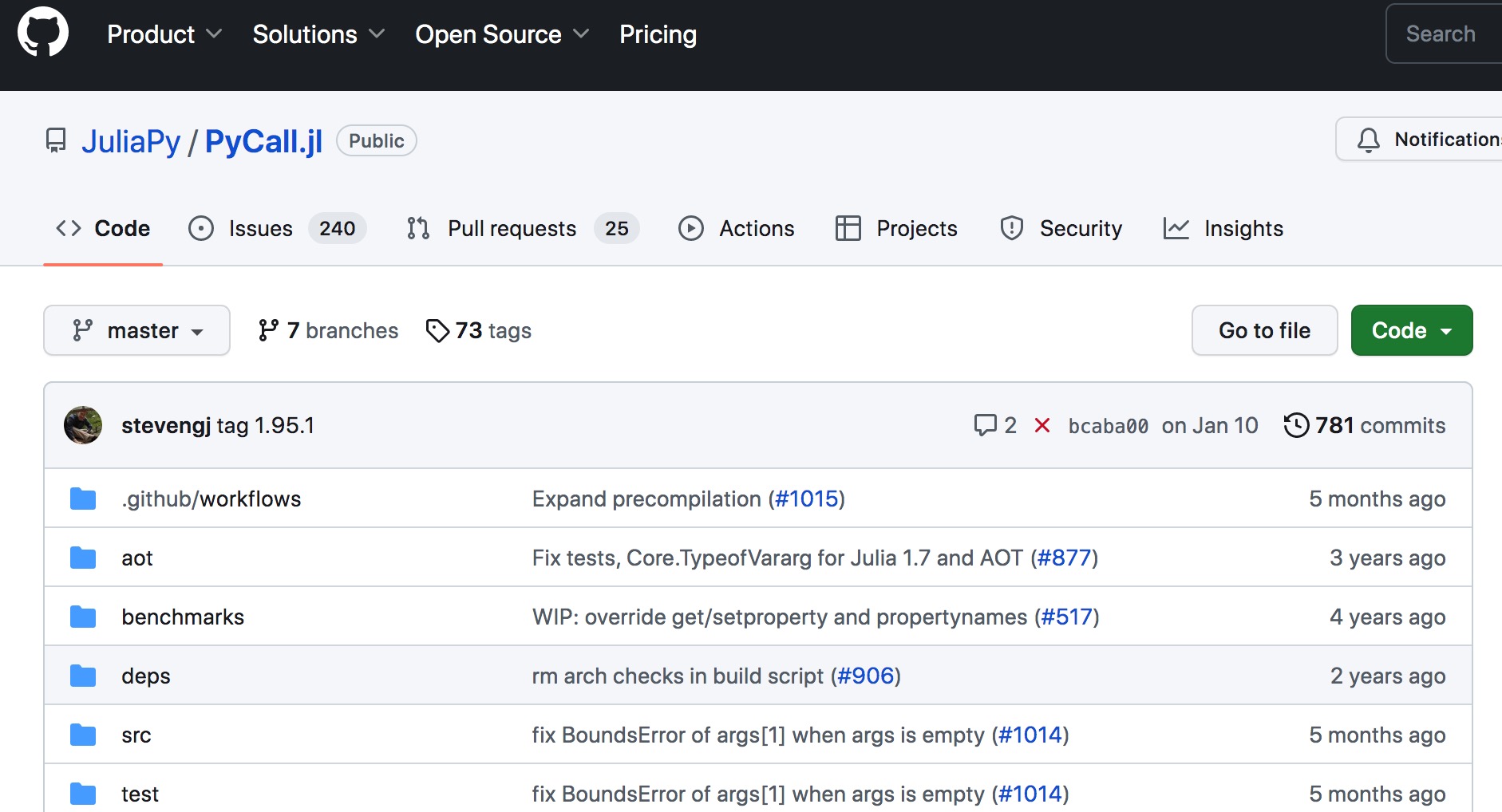
Task: View the 7 branches link
Action: (x=328, y=330)
